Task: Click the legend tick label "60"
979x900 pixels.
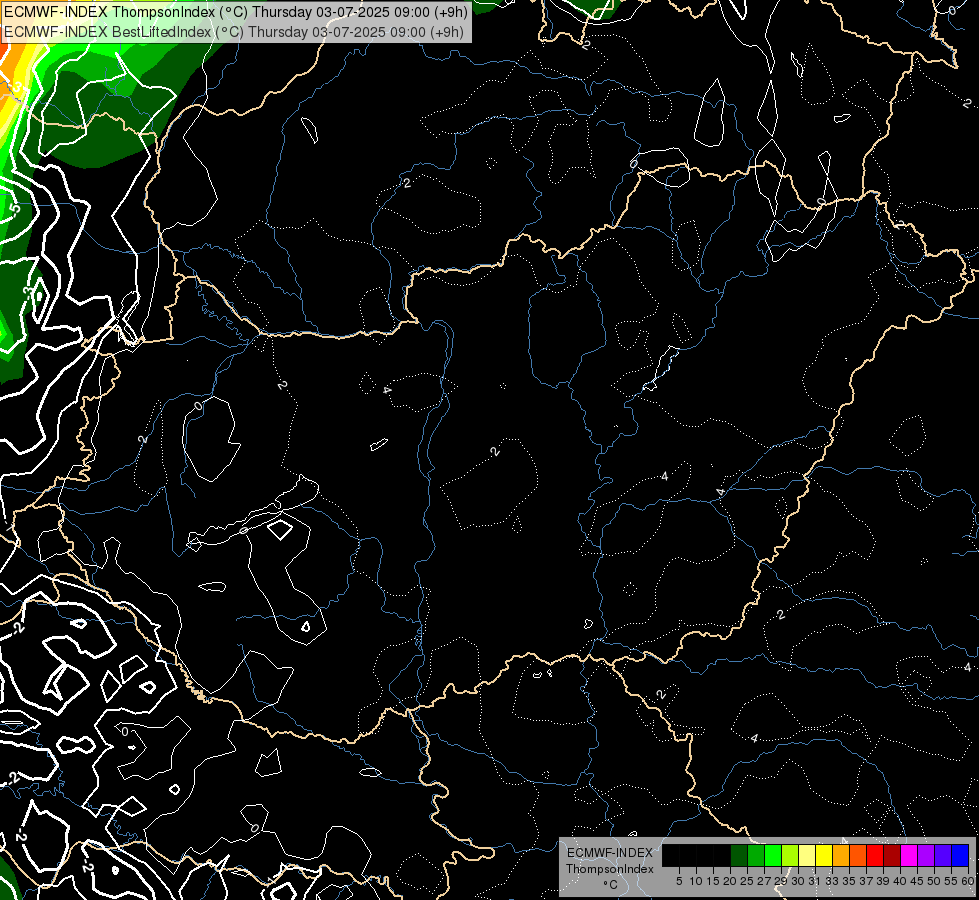Action: tap(968, 881)
